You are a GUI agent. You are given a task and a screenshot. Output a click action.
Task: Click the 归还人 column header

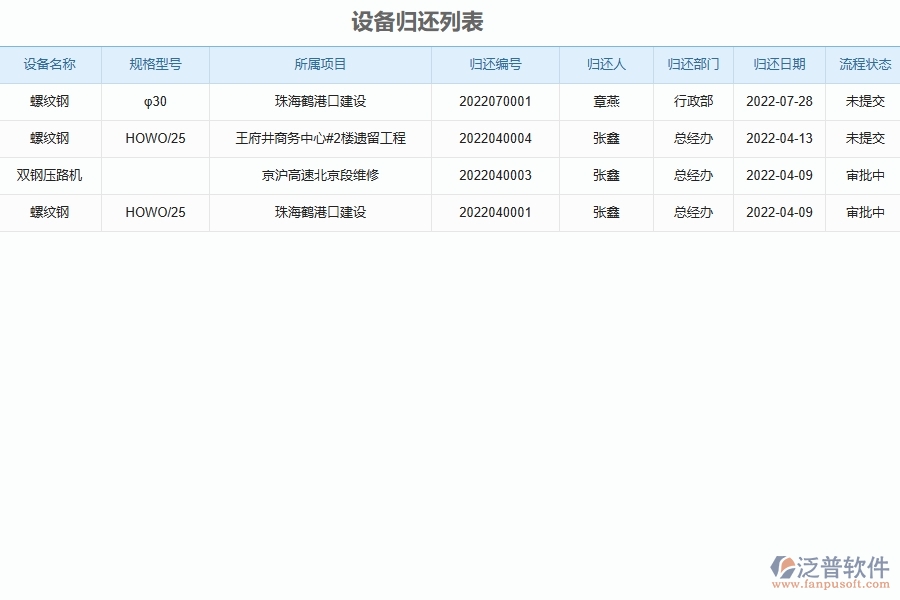pos(607,64)
